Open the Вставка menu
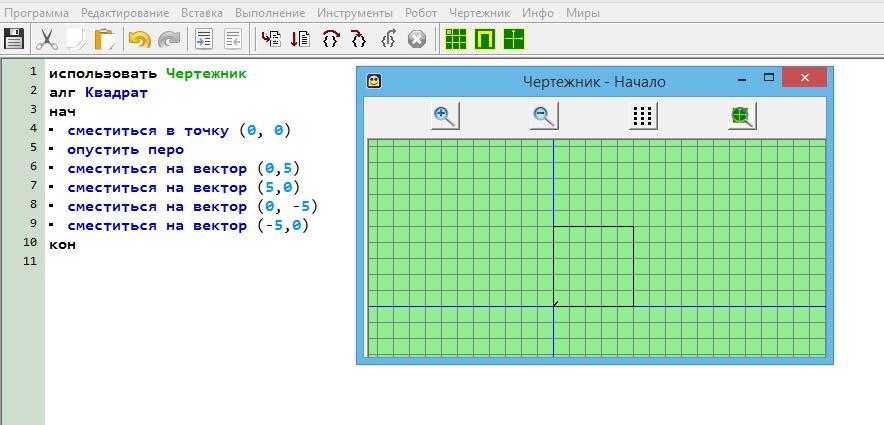Image resolution: width=884 pixels, height=425 pixels. tap(202, 12)
